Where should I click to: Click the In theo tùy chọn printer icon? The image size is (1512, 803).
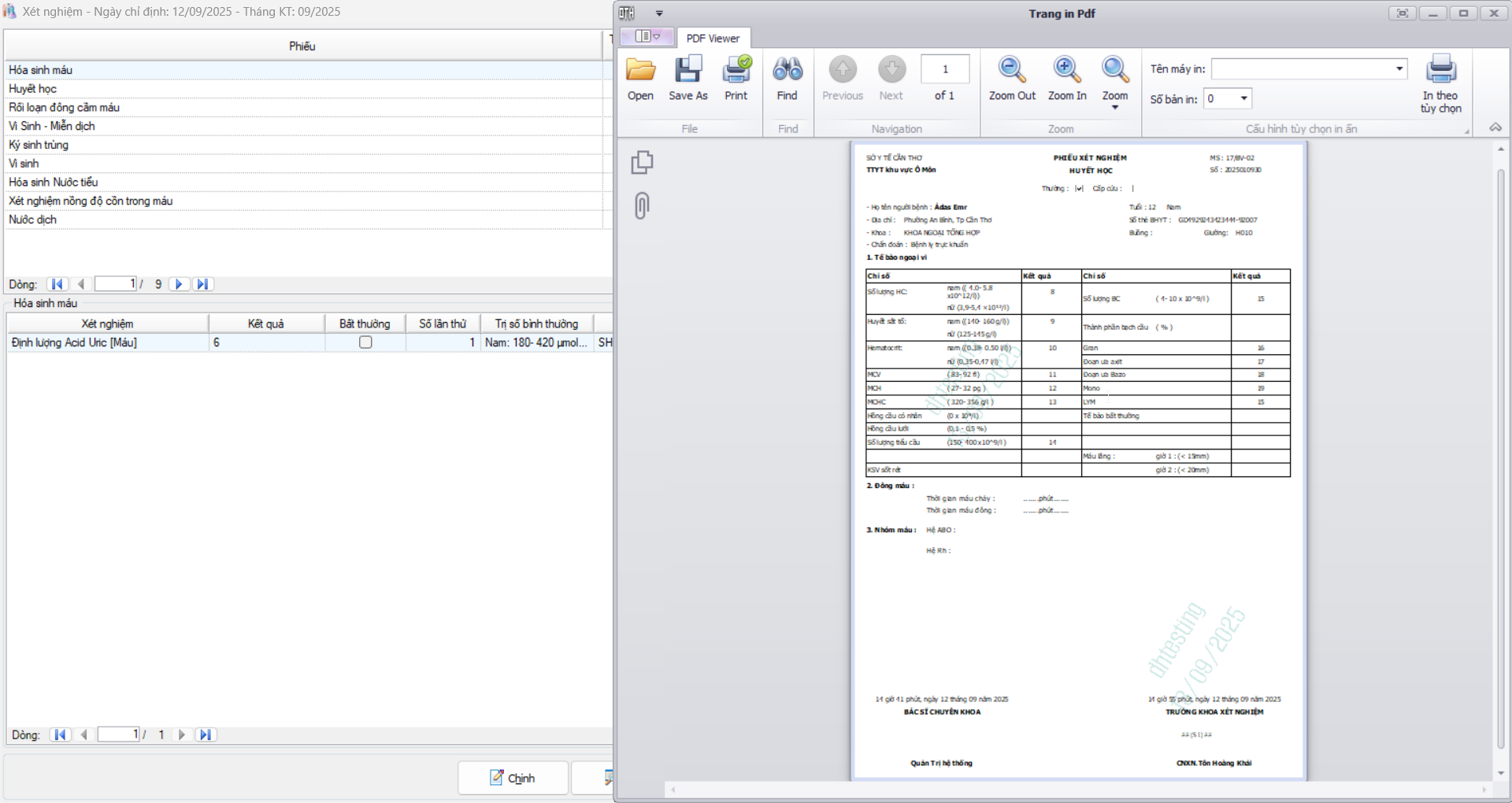tap(1441, 70)
